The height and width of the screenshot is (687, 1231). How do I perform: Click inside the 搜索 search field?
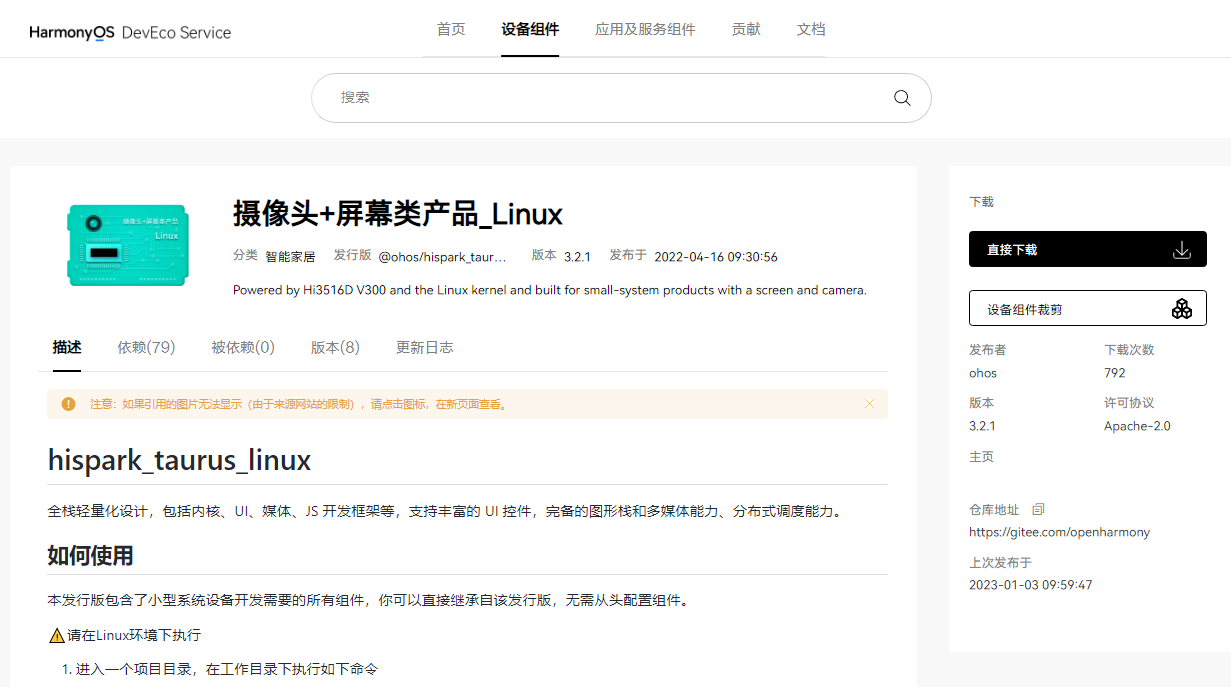(600, 98)
